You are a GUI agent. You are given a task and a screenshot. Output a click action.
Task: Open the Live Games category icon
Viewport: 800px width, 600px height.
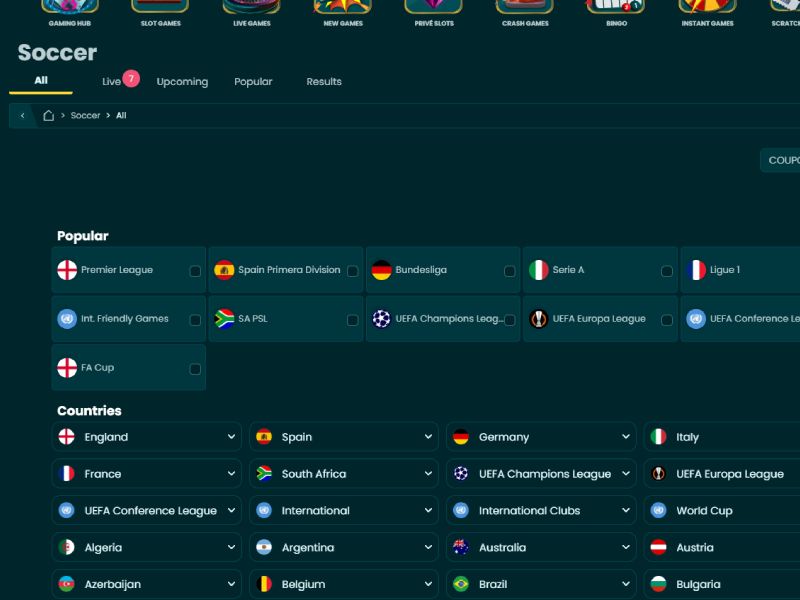(252, 7)
